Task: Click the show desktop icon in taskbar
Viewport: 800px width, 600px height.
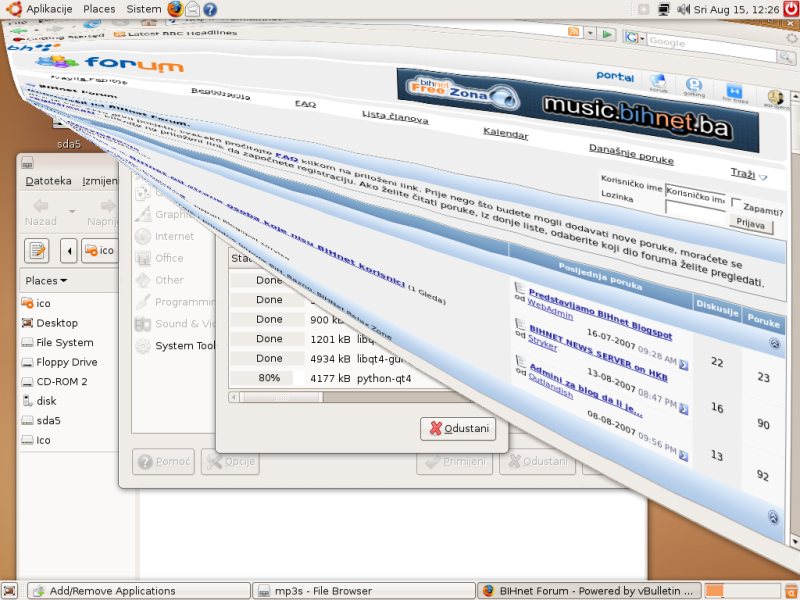Action: click(12, 591)
